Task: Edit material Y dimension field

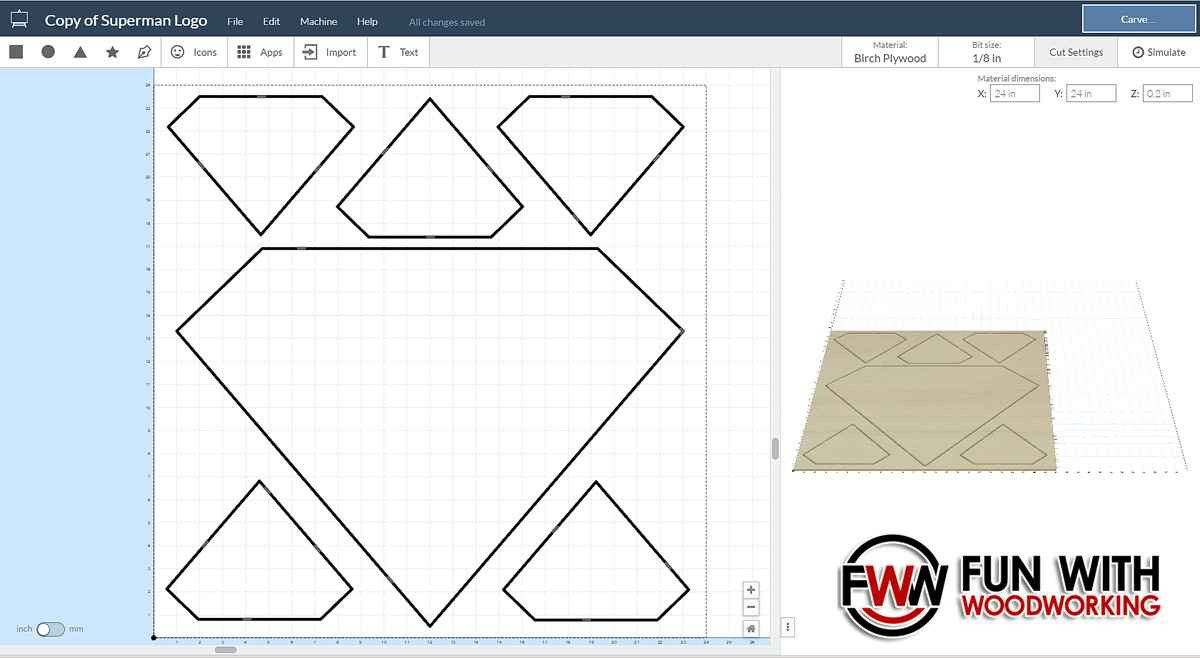Action: coord(1092,93)
